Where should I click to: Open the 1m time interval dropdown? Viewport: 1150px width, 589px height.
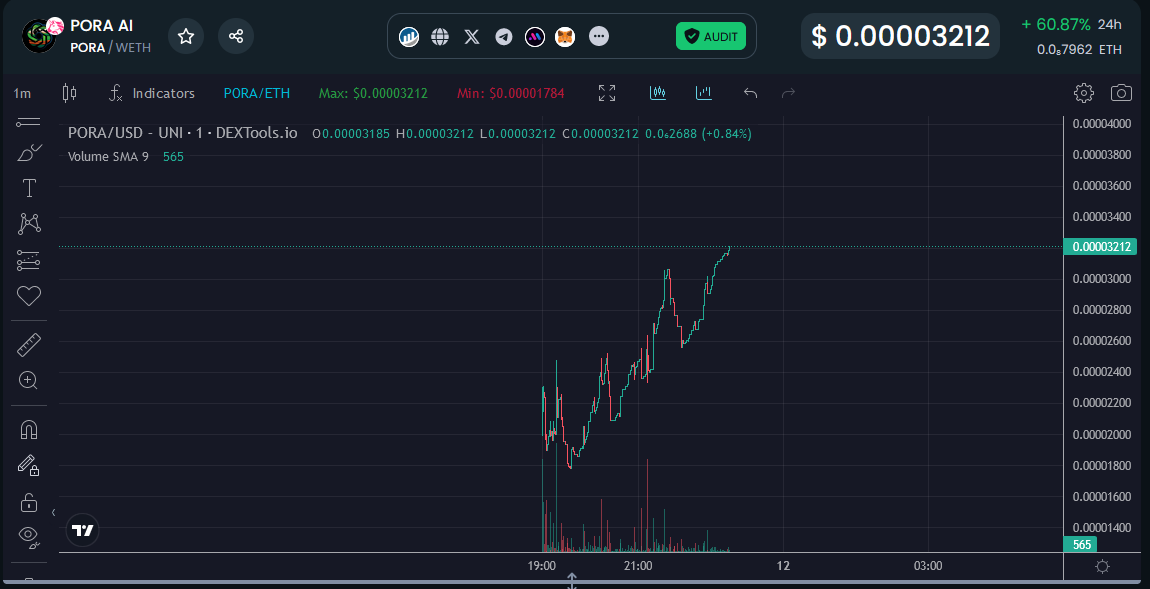(23, 93)
